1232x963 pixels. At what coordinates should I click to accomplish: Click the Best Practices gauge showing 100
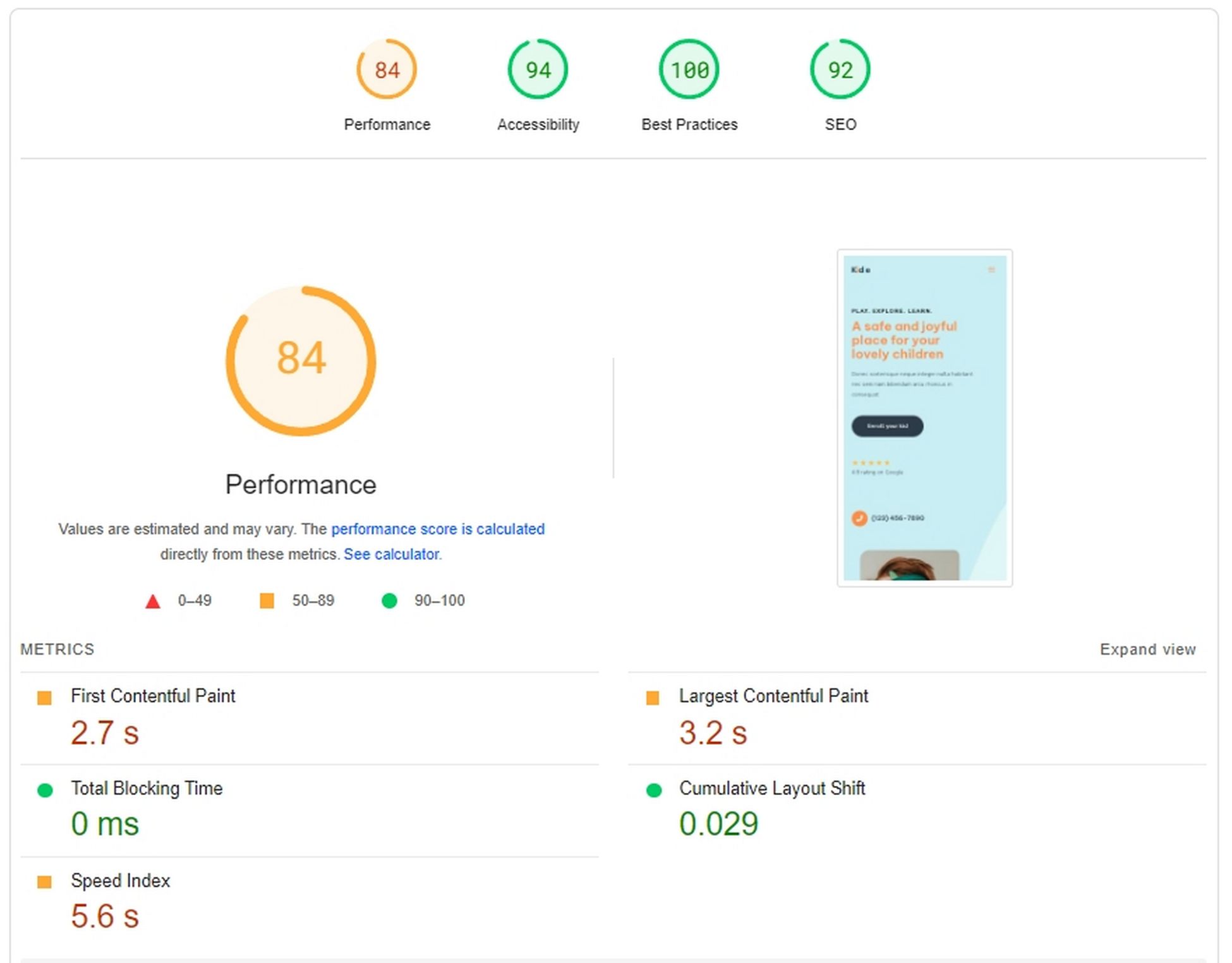(689, 70)
